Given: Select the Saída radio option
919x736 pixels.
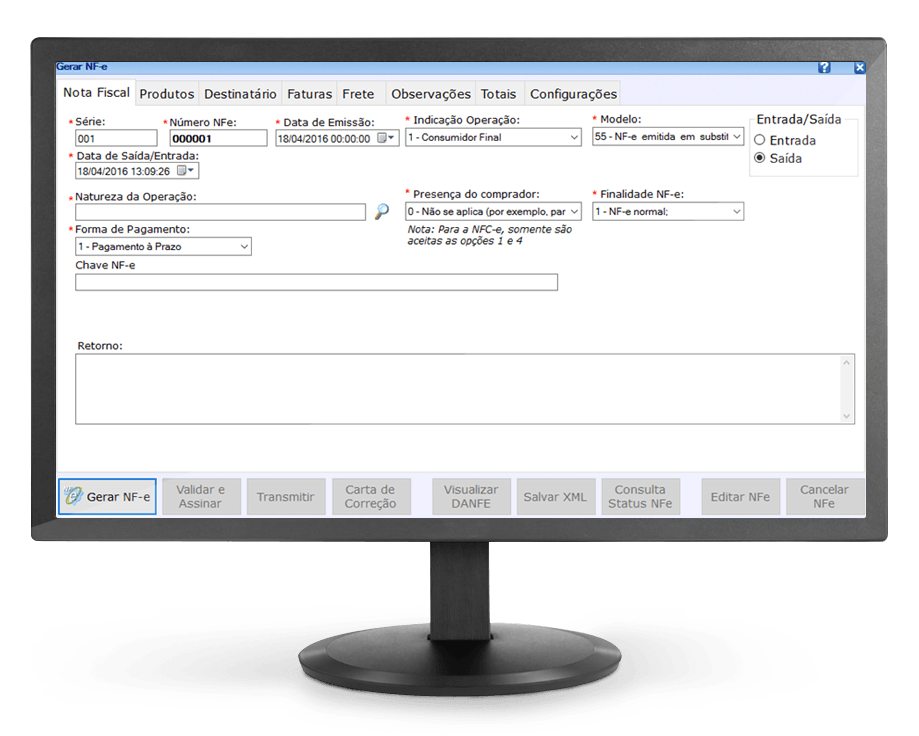Looking at the screenshot, I should (x=760, y=158).
